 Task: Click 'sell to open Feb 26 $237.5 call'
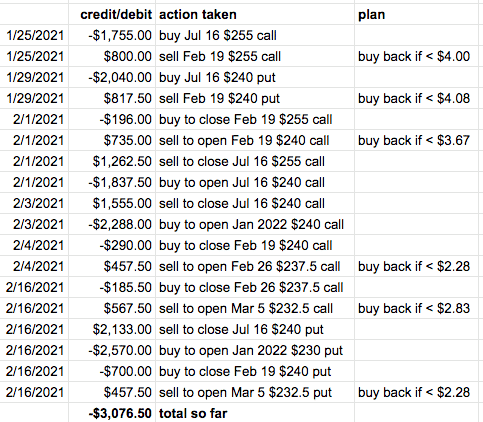(255, 266)
